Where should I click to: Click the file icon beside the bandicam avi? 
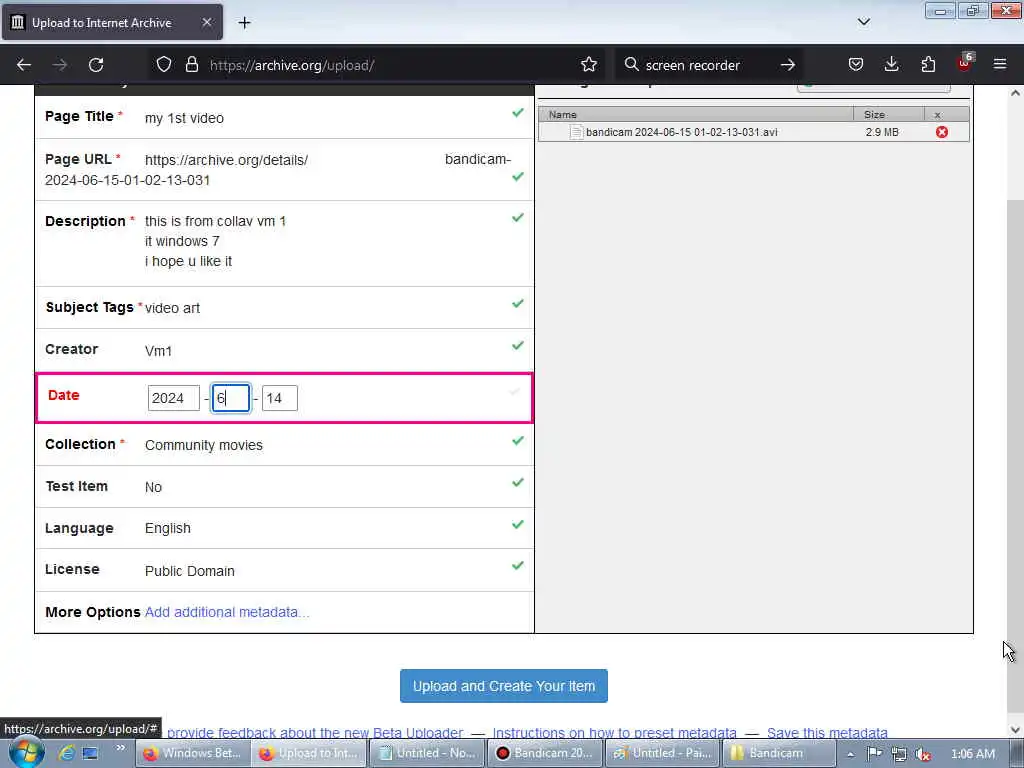tap(575, 132)
